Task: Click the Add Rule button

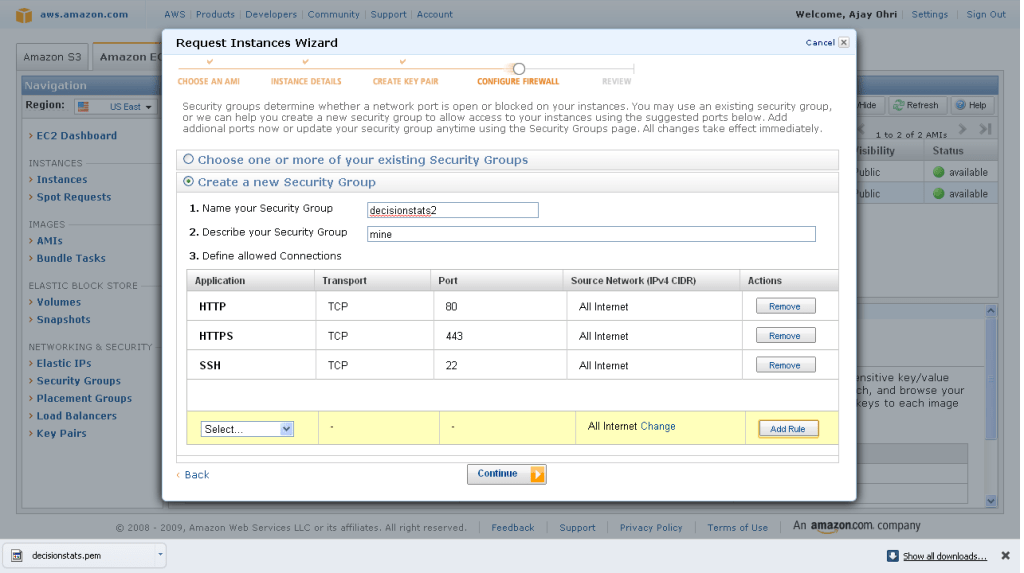Action: coord(788,429)
